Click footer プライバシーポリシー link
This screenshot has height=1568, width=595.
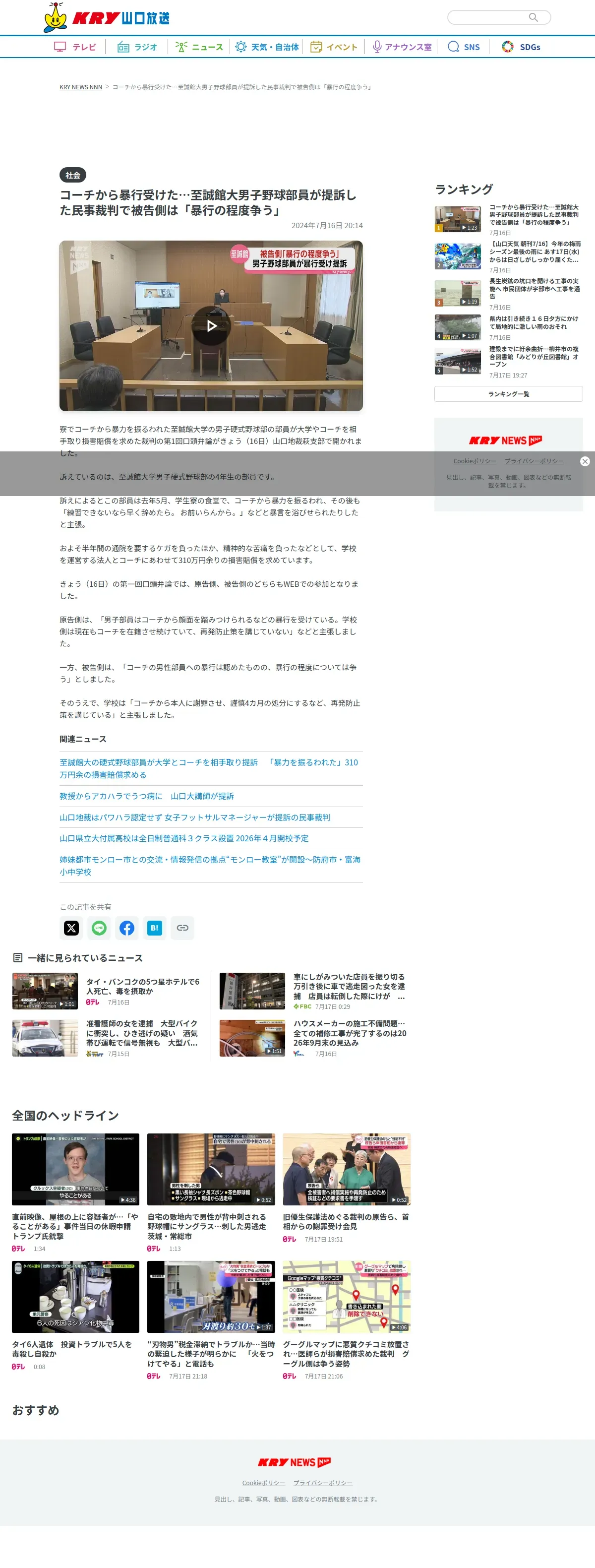(x=323, y=1483)
